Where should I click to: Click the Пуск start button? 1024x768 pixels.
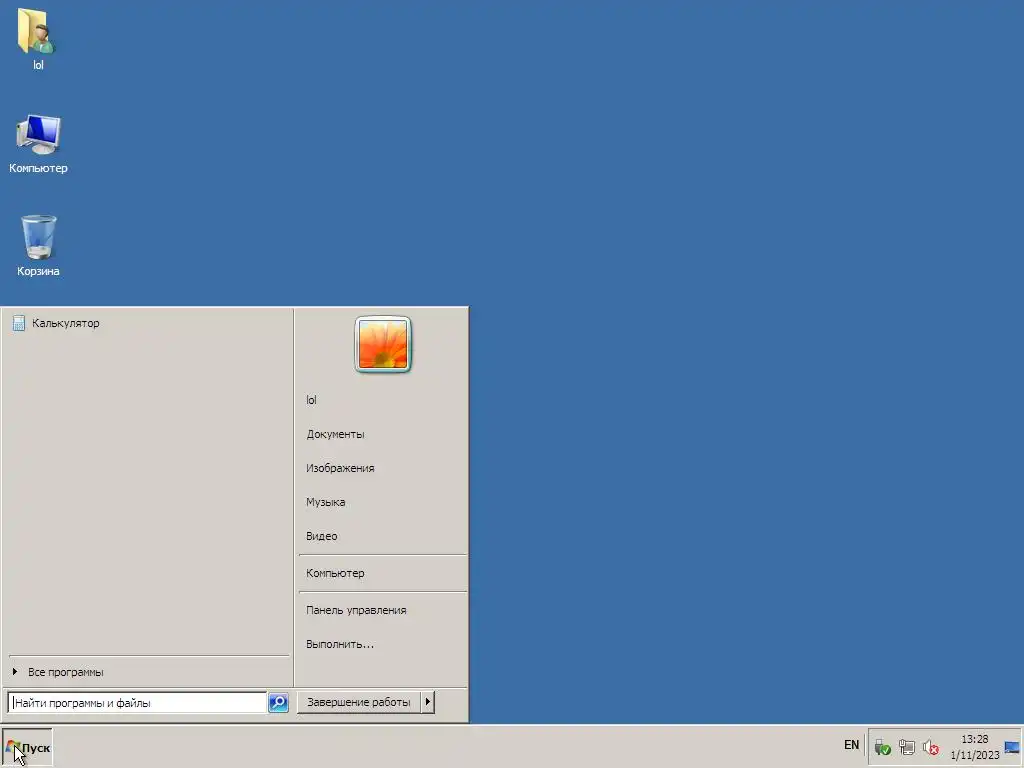pyautogui.click(x=27, y=748)
